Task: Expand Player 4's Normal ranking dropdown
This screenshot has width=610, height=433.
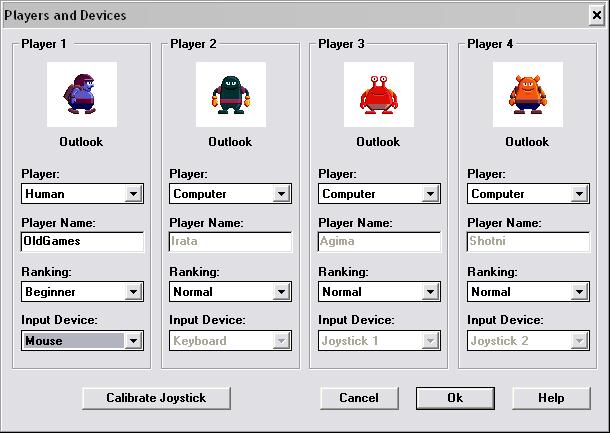Action: [x=528, y=292]
